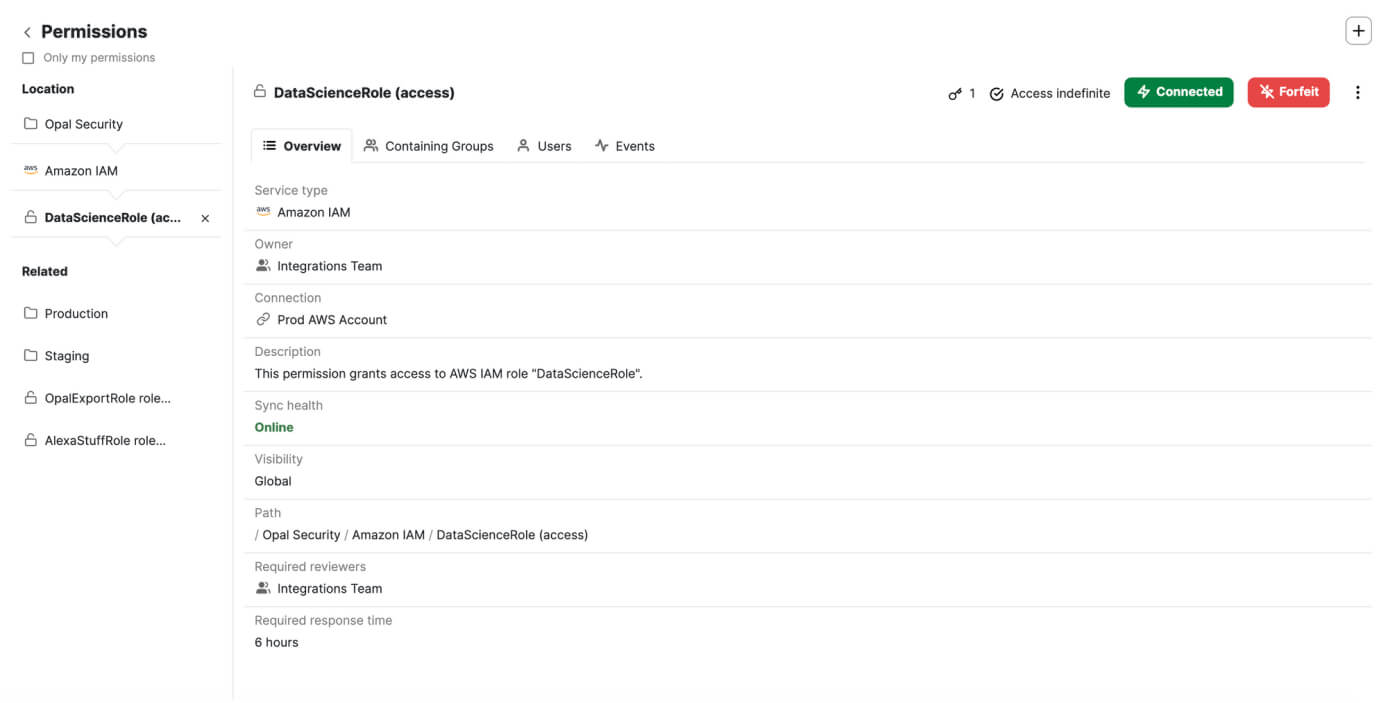
Task: Open the three-dot more options menu
Action: (1357, 93)
